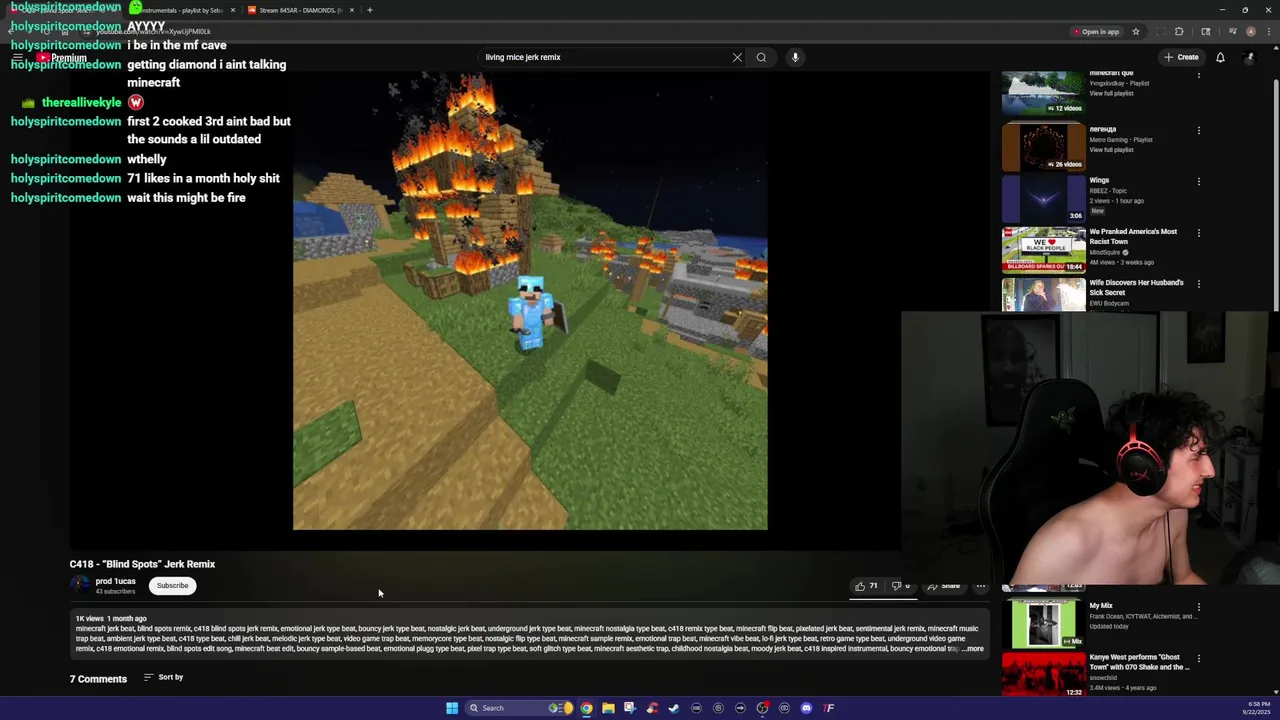View full playlist under легенда

tap(1111, 150)
